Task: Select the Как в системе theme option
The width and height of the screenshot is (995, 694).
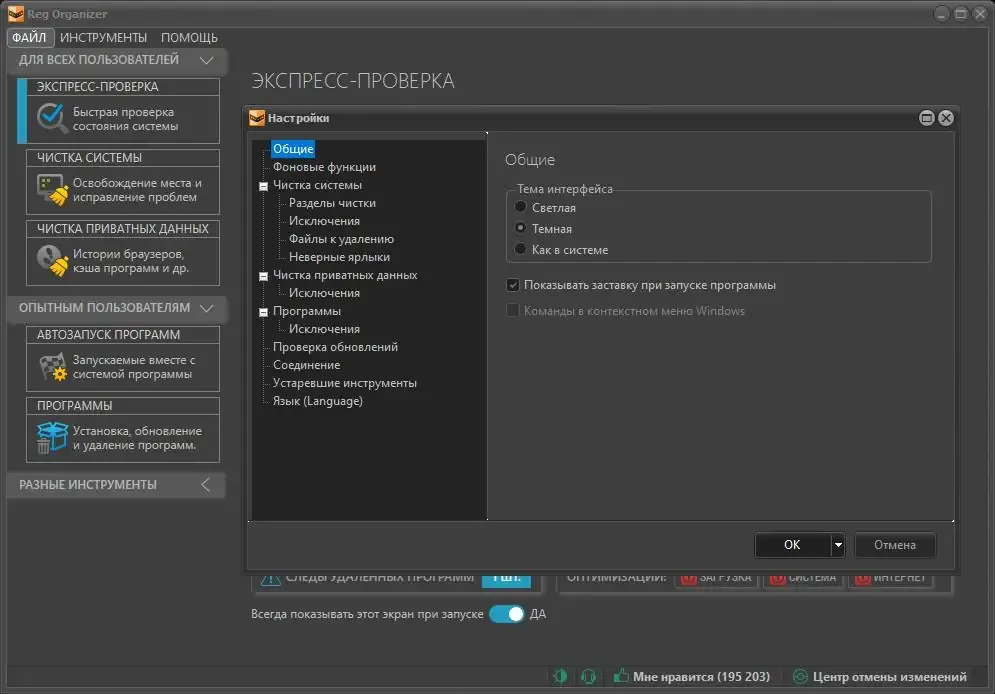Action: (520, 249)
